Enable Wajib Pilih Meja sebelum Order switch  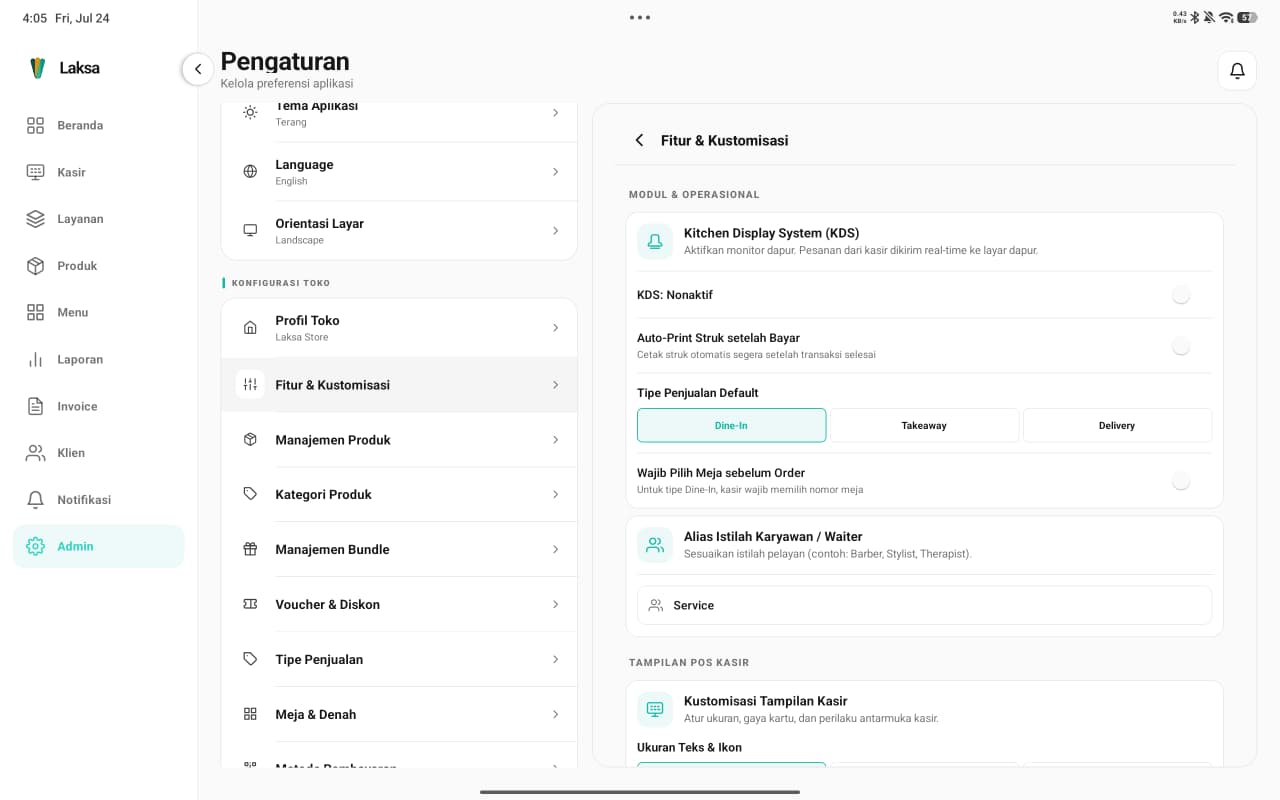coord(1181,481)
